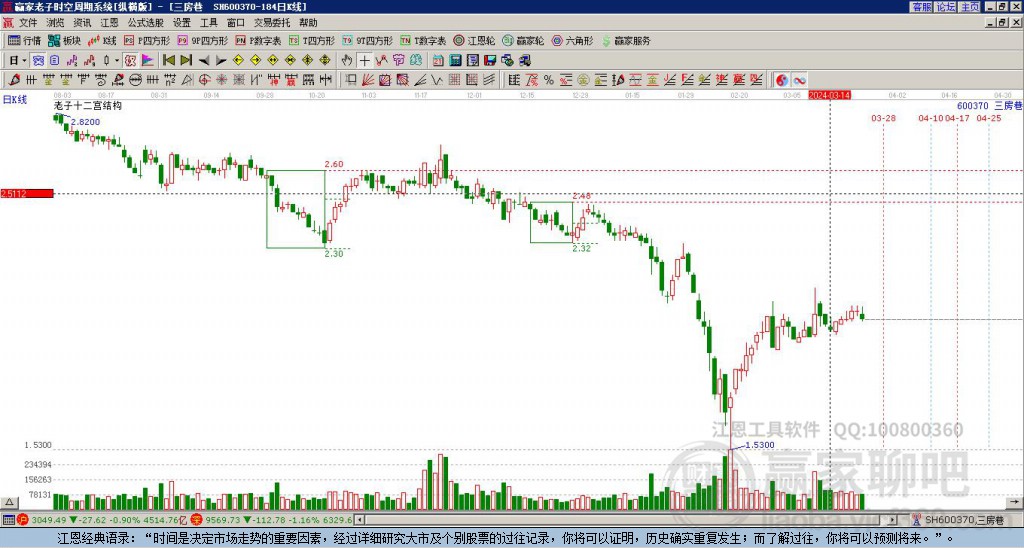Open the 9T四方形 tool

pyautogui.click(x=368, y=40)
